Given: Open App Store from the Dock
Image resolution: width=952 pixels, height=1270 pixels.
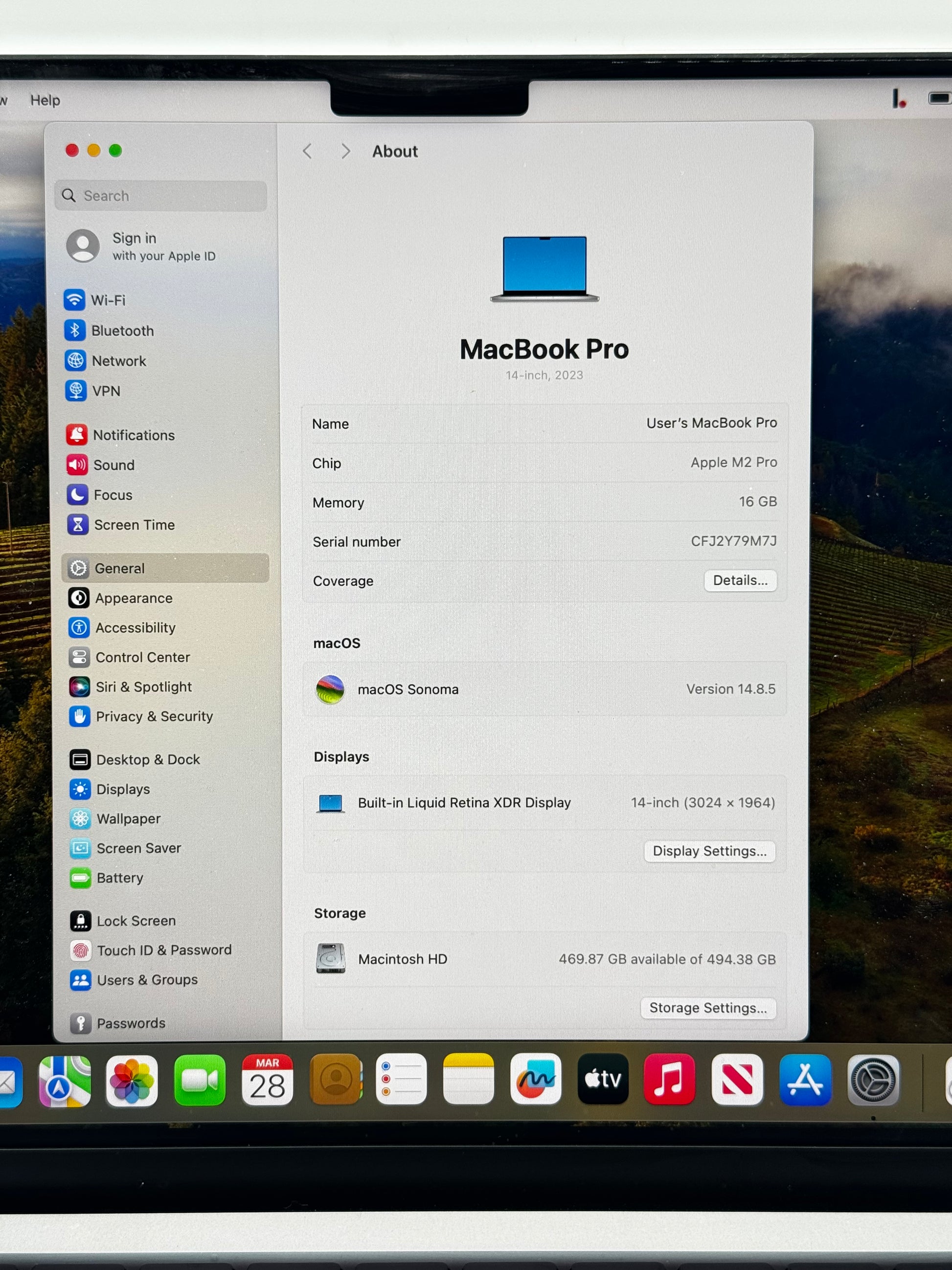Looking at the screenshot, I should [x=805, y=1080].
